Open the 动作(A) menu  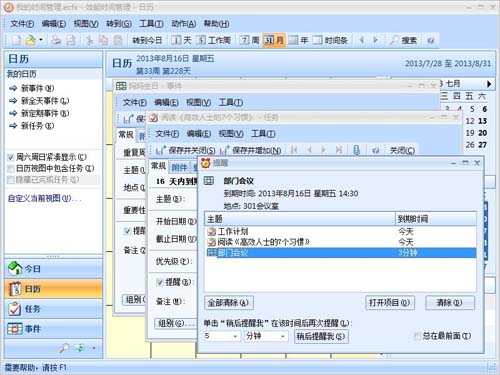click(183, 24)
